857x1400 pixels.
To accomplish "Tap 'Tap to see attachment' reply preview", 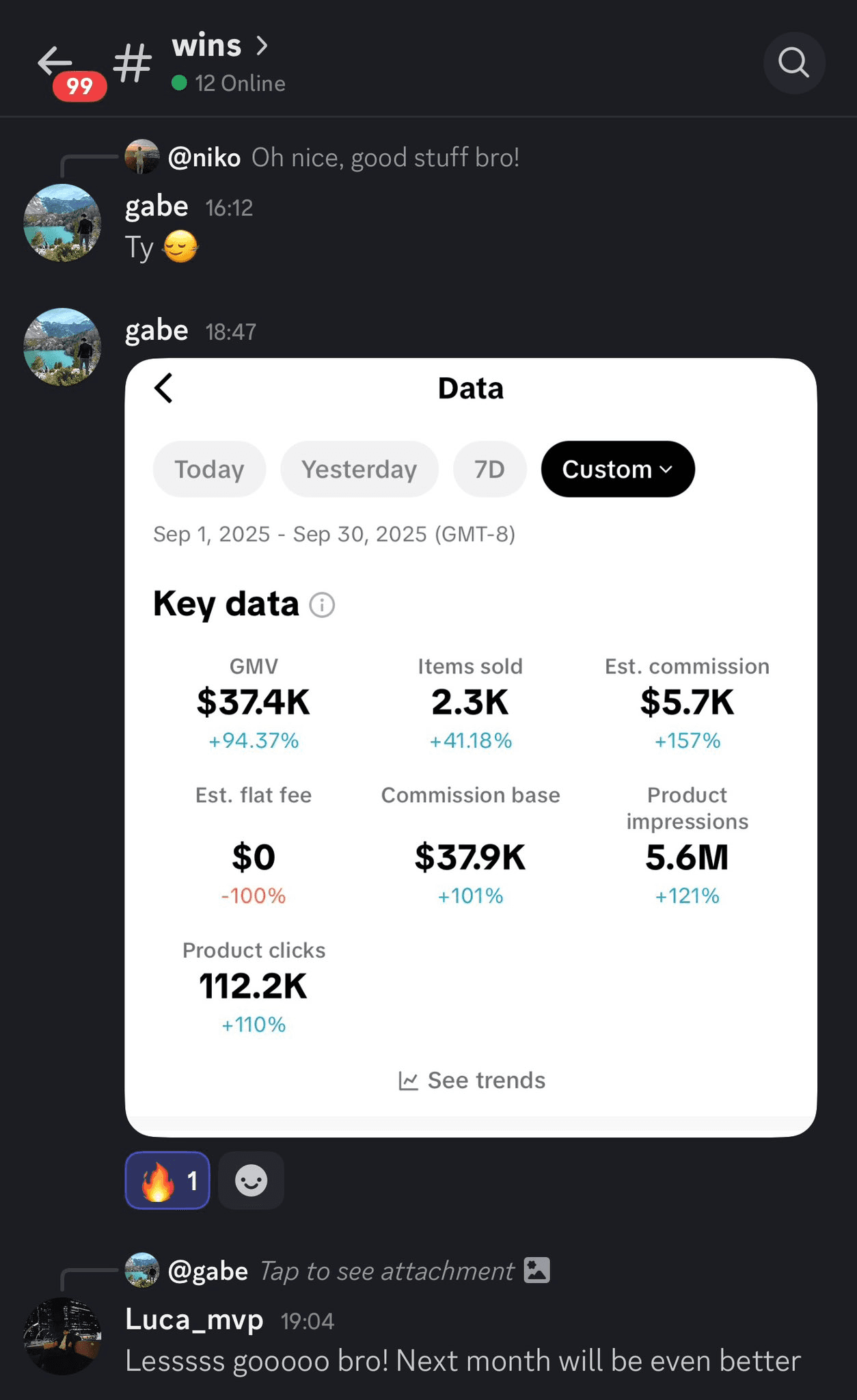I will 386,1271.
